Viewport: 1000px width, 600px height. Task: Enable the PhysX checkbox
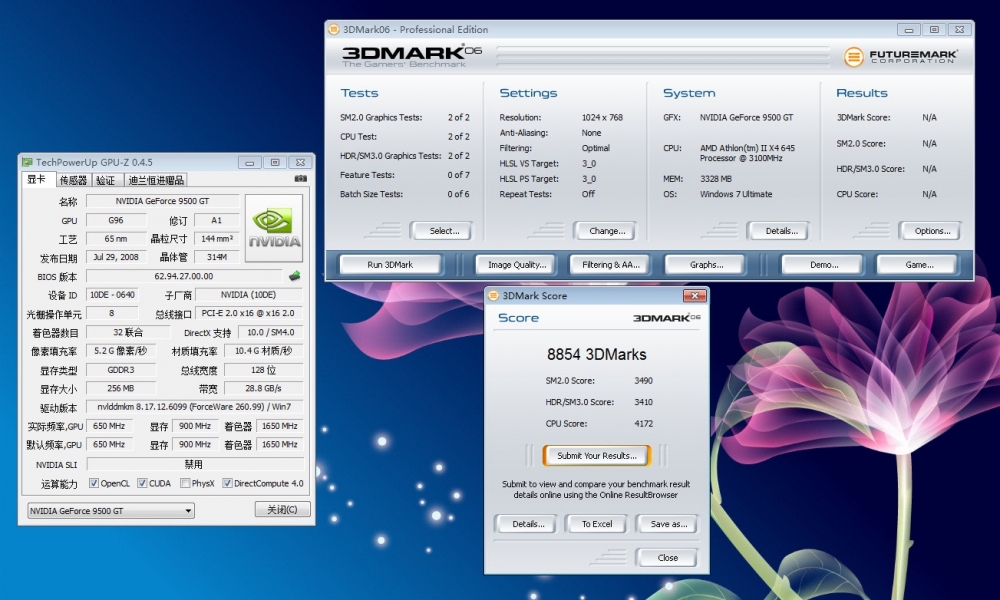[185, 483]
